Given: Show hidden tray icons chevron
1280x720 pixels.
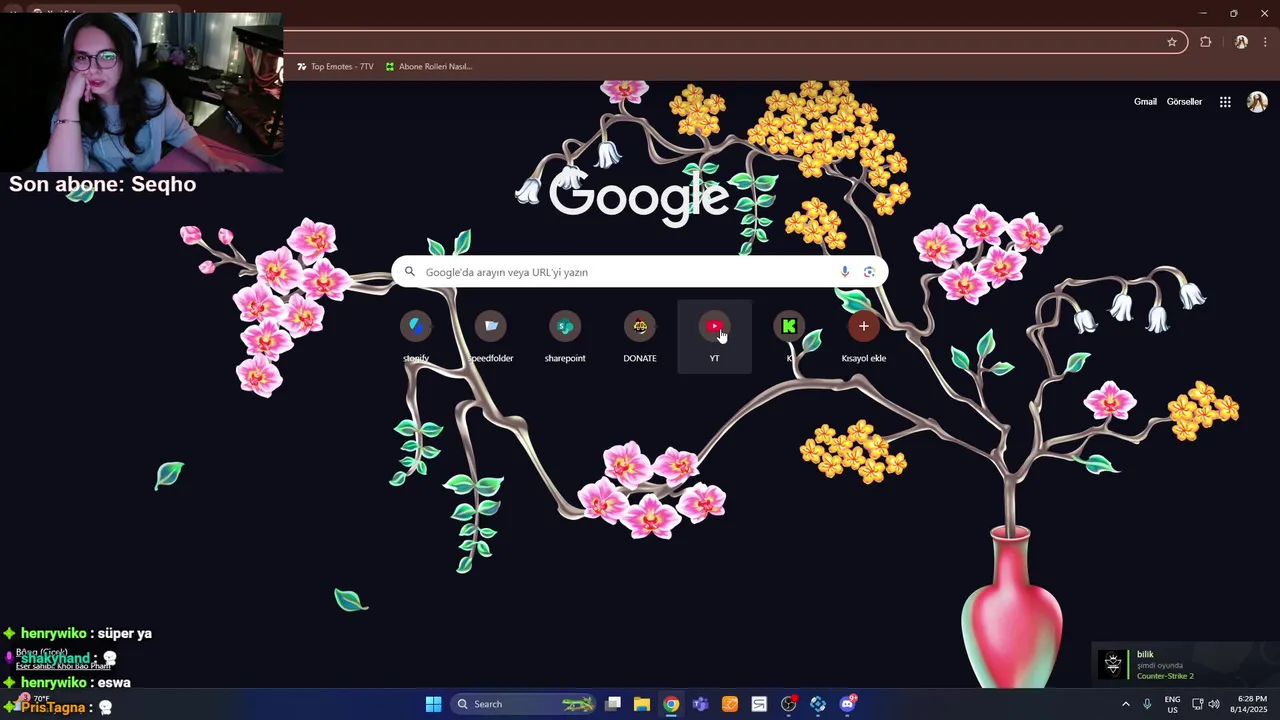Looking at the screenshot, I should 1125,704.
